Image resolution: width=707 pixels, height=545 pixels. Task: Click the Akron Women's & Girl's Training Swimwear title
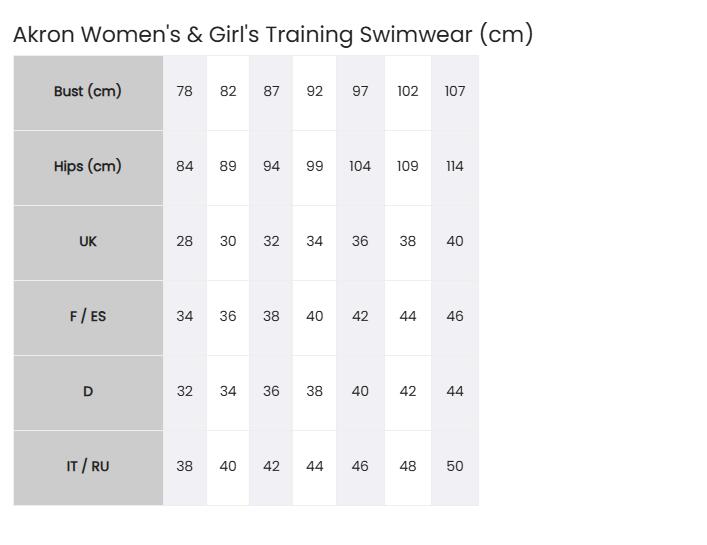273,35
